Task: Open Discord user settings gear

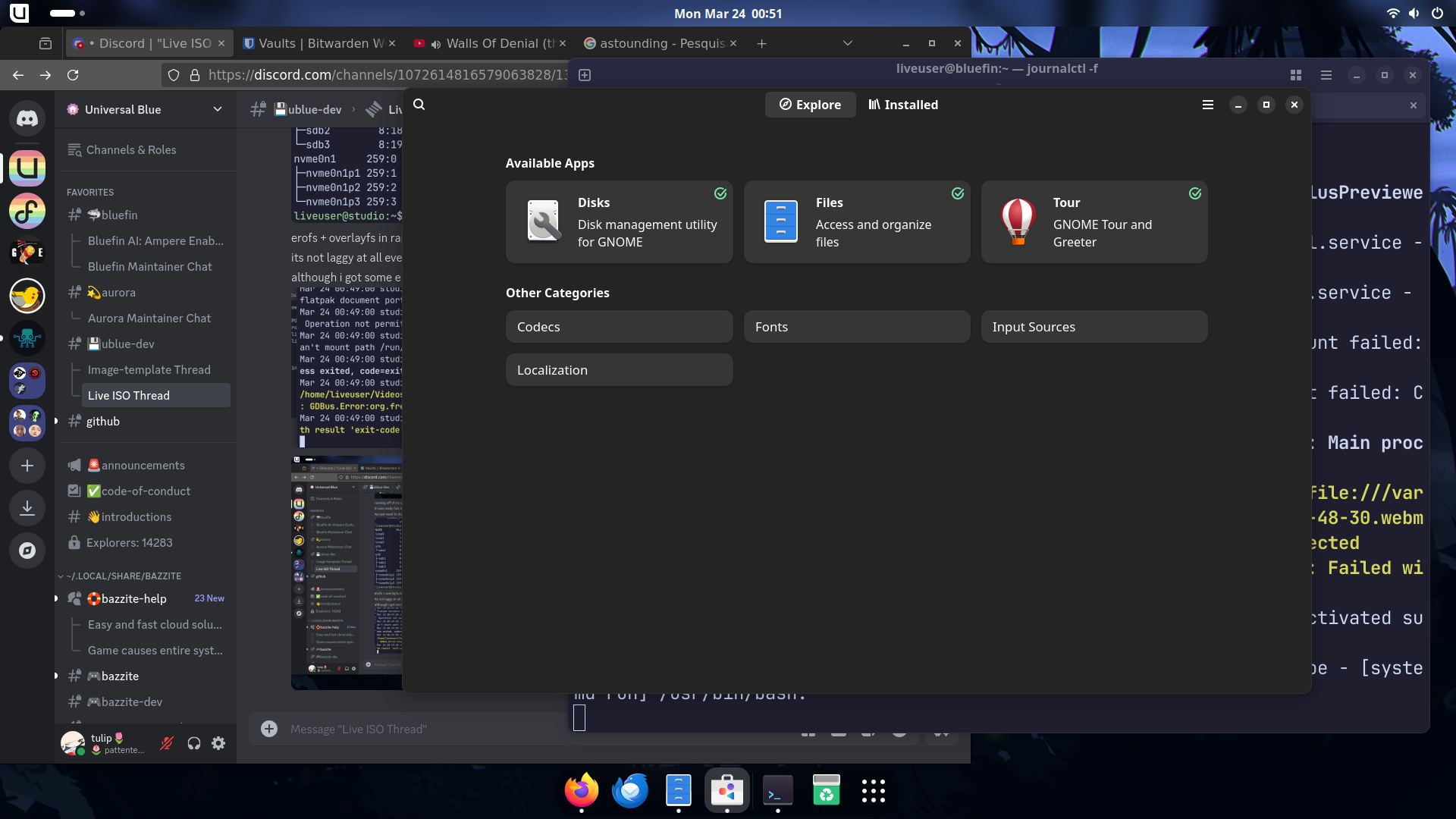Action: coord(218,743)
